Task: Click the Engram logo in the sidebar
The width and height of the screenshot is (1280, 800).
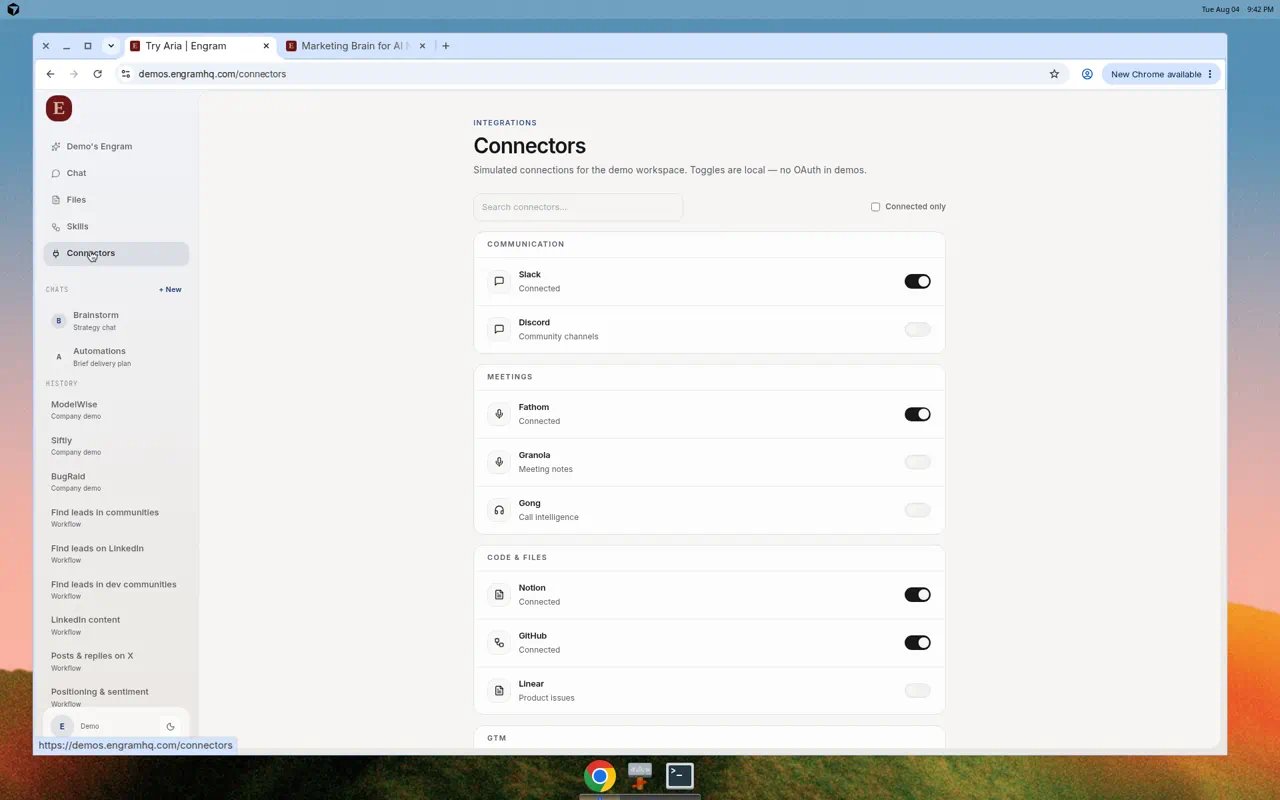Action: tap(59, 108)
